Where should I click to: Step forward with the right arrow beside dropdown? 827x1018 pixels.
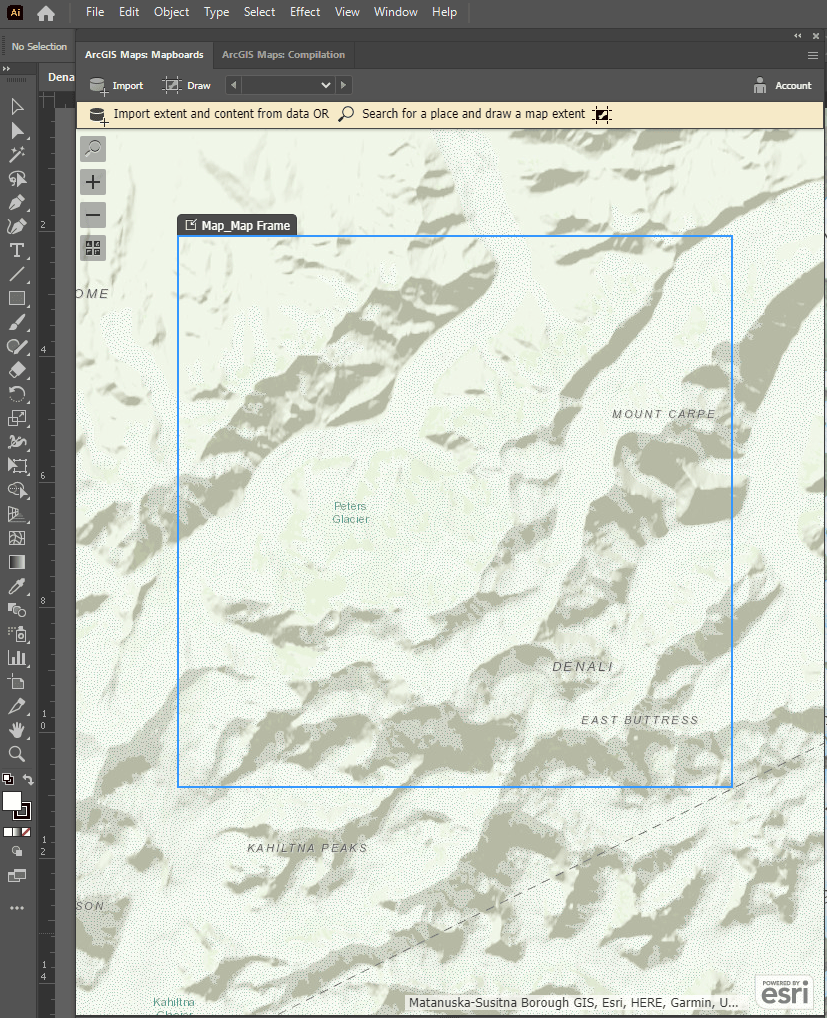click(343, 85)
